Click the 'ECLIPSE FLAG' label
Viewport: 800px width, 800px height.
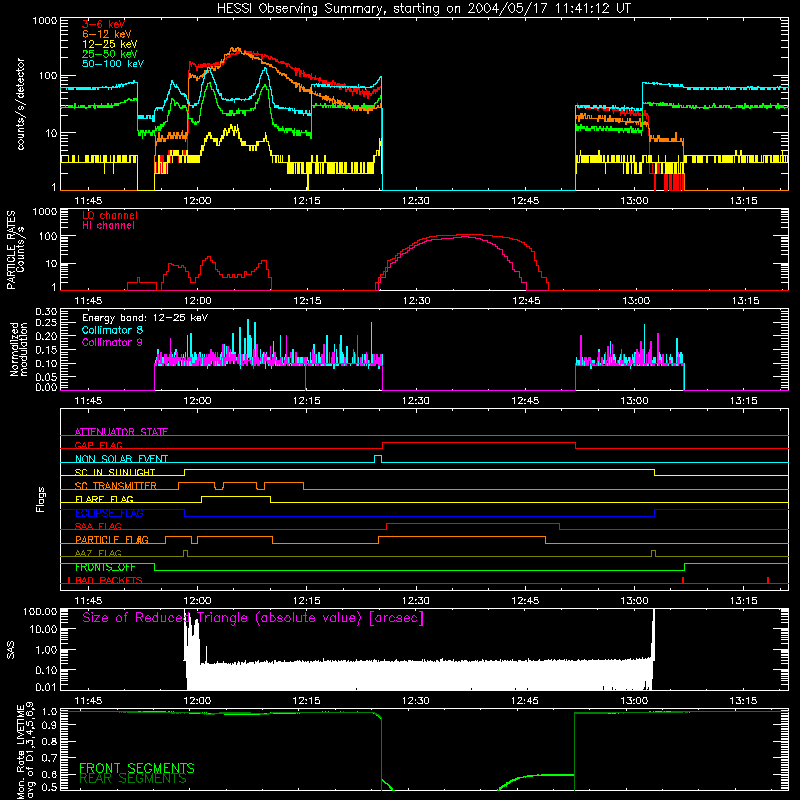[109, 513]
